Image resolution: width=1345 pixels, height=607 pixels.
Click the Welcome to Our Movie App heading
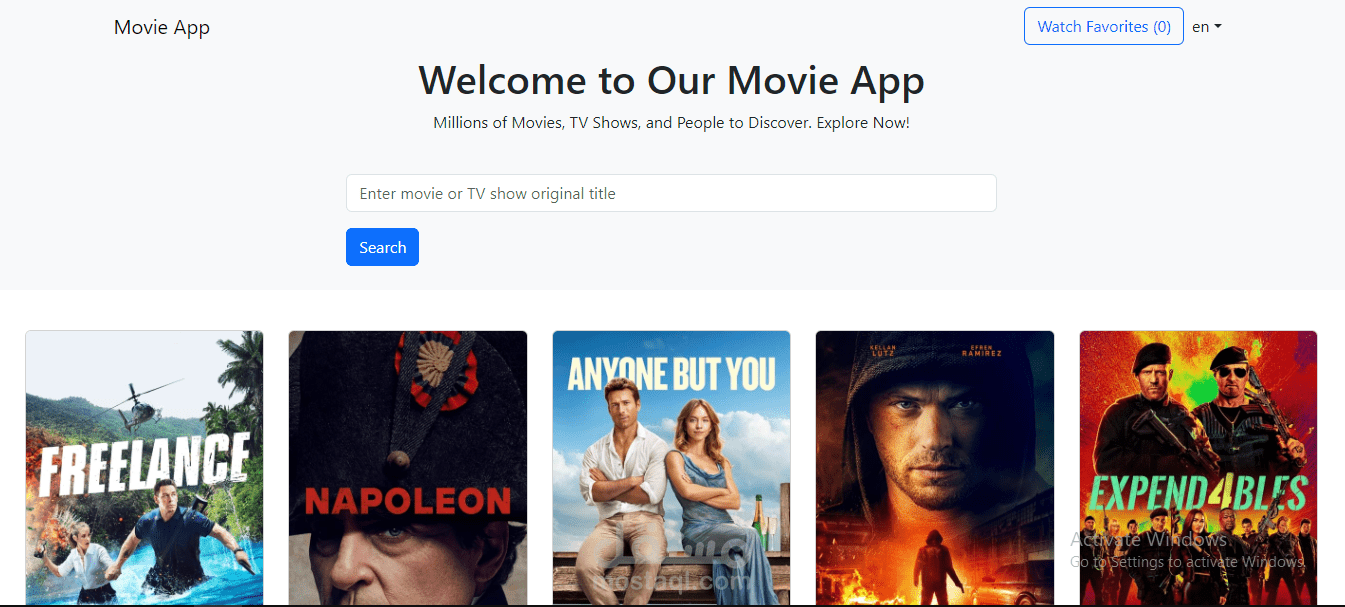coord(671,80)
